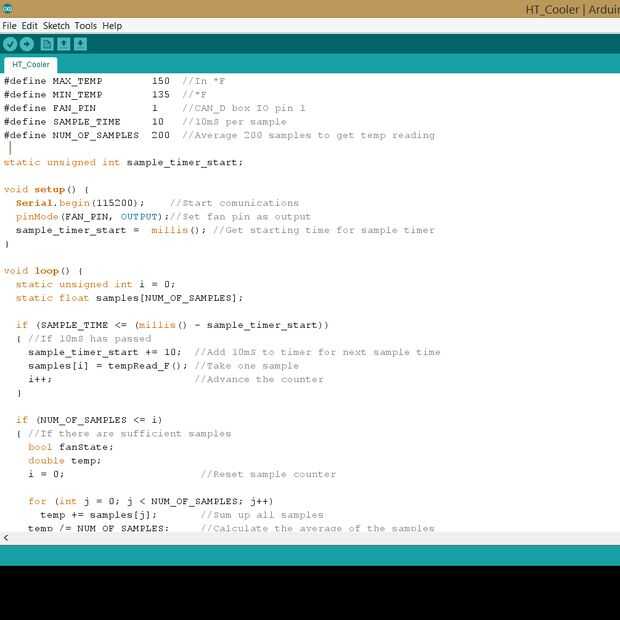Click 'void loop()' line

coord(43,271)
